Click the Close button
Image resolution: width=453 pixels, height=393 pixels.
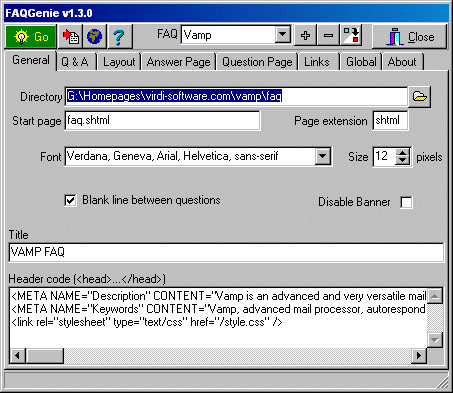[410, 37]
